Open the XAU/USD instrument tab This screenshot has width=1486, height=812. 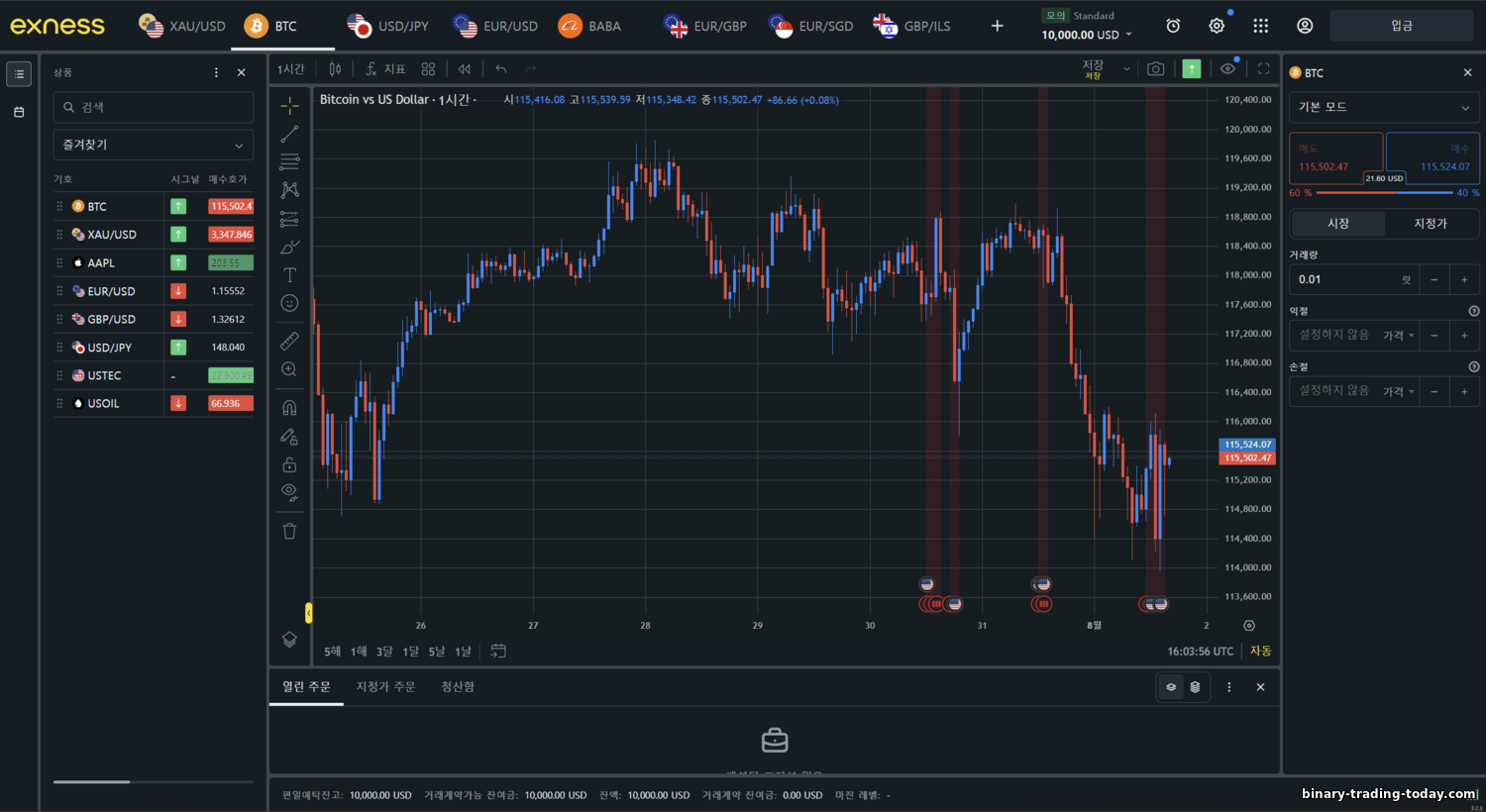[183, 26]
